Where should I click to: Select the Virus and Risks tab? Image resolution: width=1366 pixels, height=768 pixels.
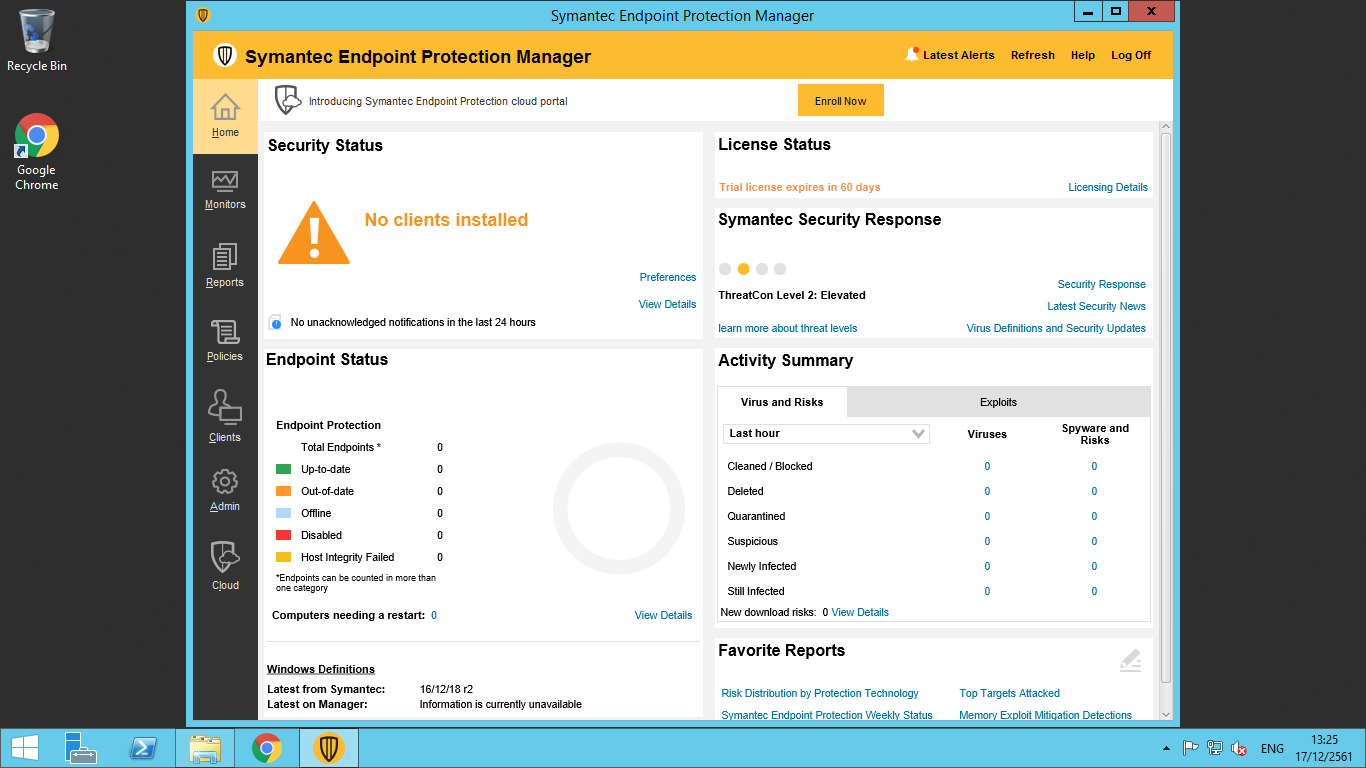(x=782, y=402)
